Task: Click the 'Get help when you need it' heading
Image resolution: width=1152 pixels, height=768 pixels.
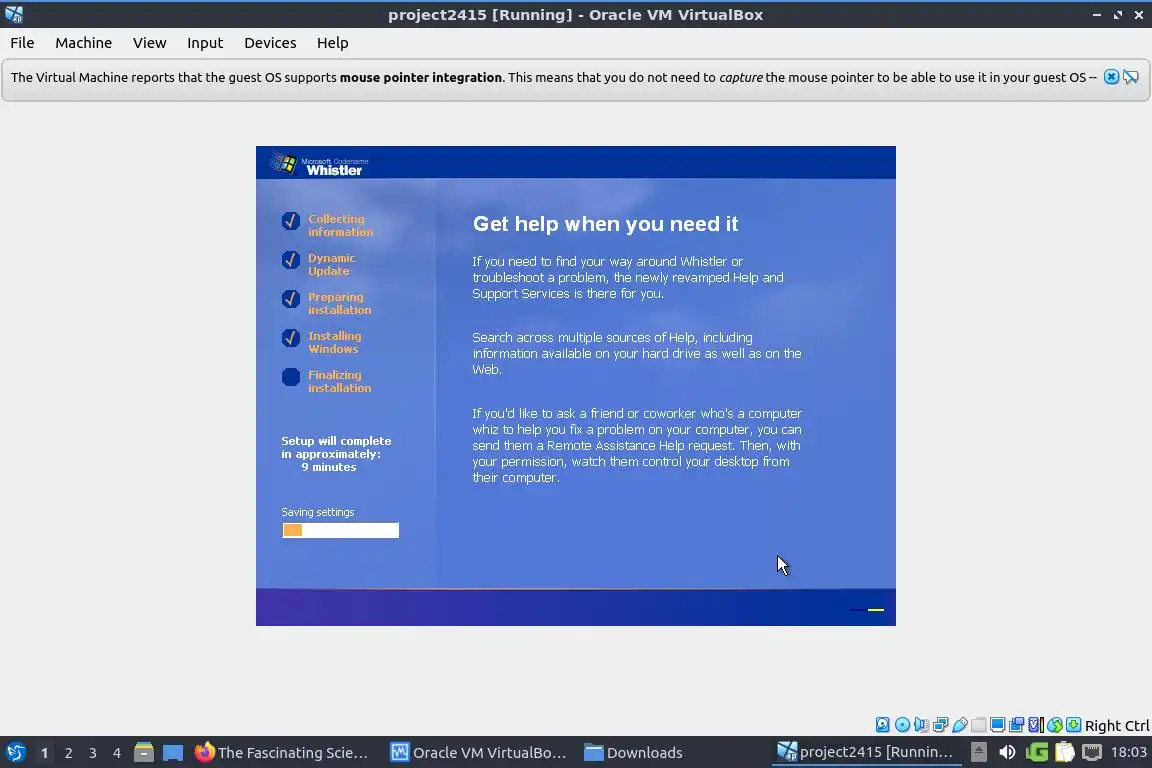Action: [605, 224]
